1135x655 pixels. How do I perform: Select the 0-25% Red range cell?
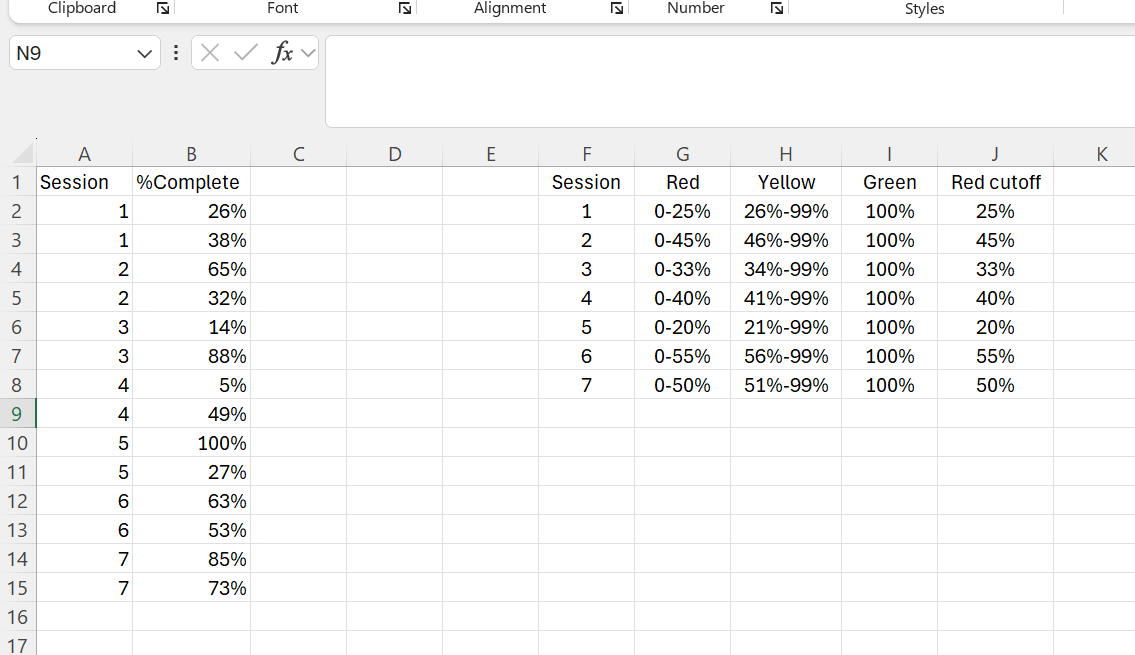click(683, 211)
